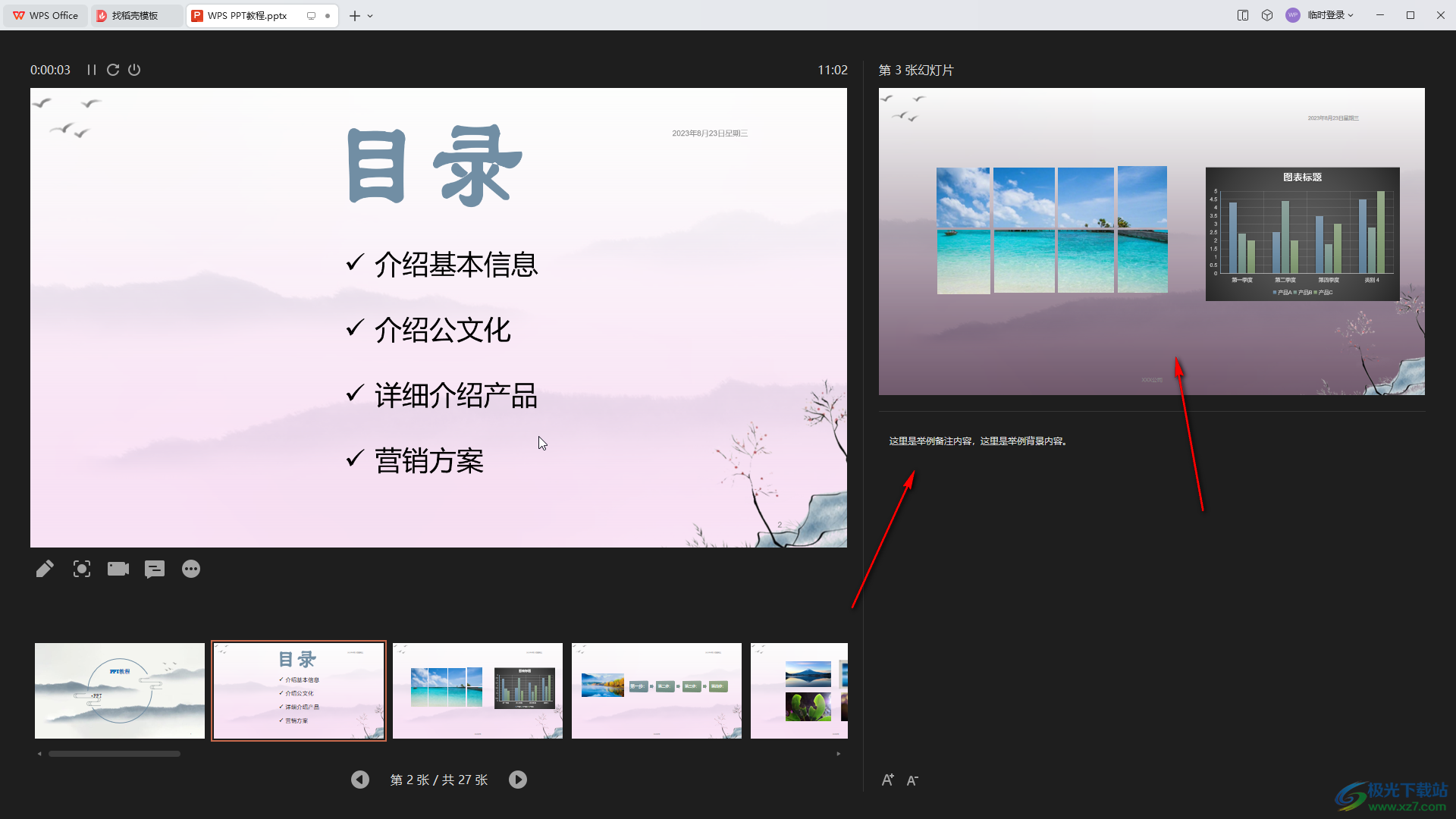Increase notes font size
The image size is (1456, 819).
[x=888, y=780]
